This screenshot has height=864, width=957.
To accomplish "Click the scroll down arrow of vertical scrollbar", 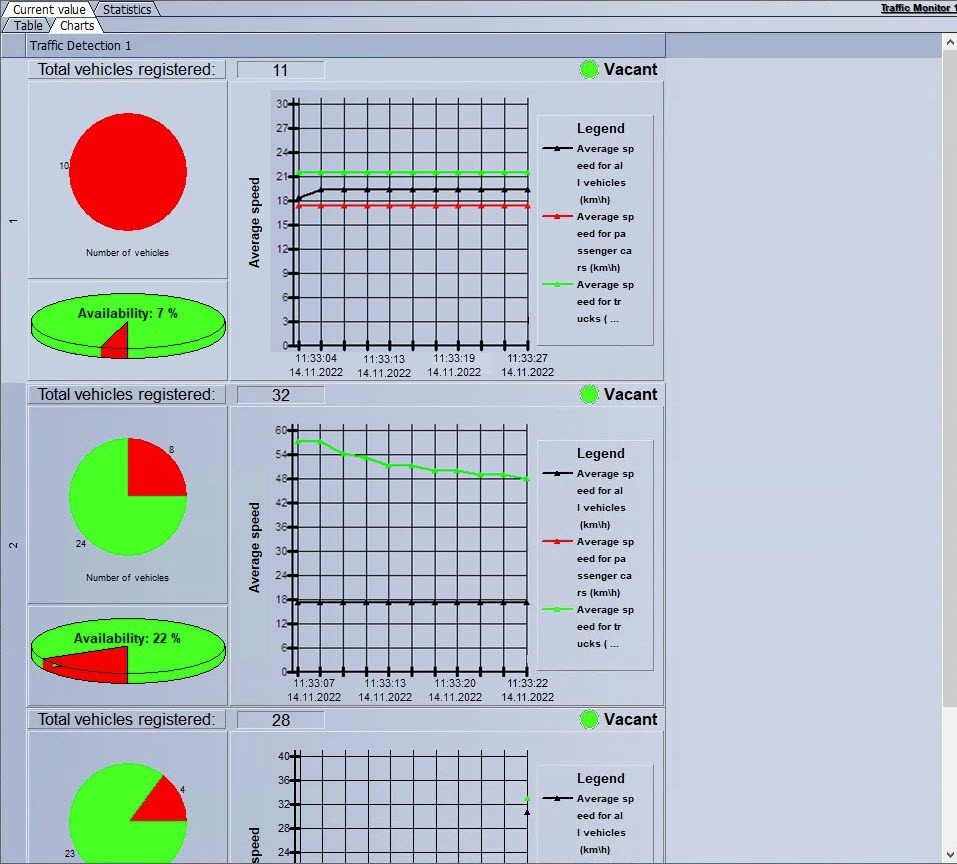I will point(950,854).
